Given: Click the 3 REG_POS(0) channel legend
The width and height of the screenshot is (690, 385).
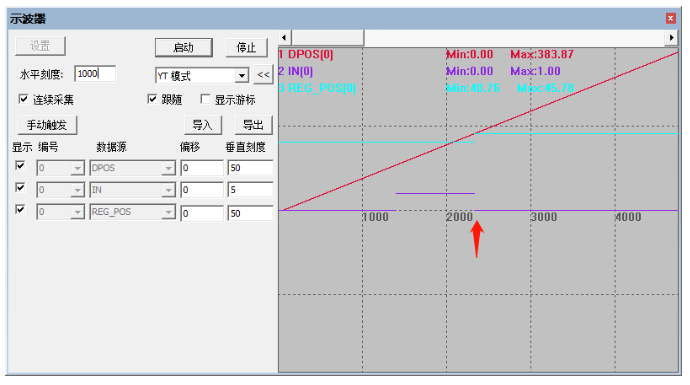Looking at the screenshot, I should (x=317, y=88).
